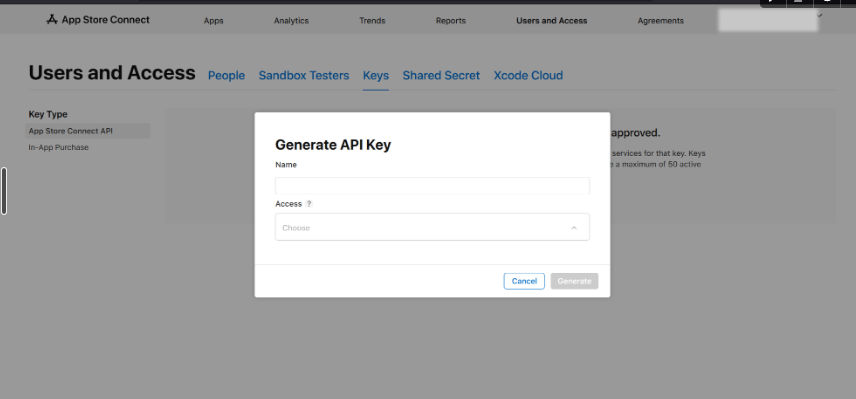Viewport: 856px width, 399px height.
Task: Click the Key Type heading
Action: (48, 114)
